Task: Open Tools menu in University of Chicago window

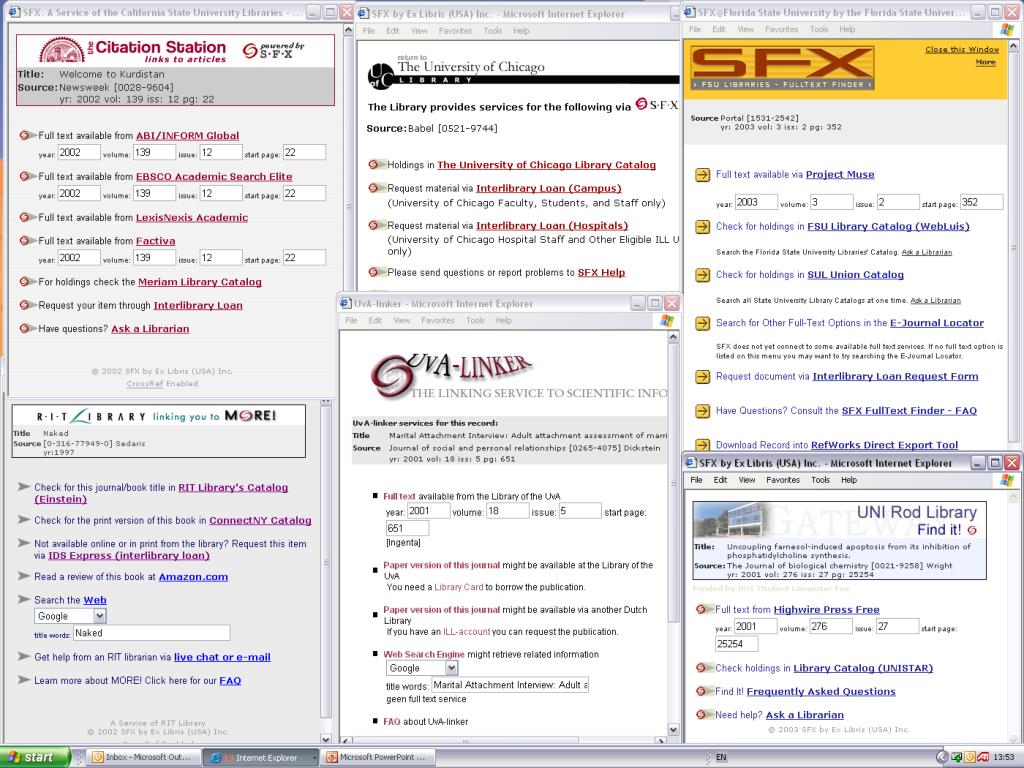Action: pyautogui.click(x=492, y=31)
